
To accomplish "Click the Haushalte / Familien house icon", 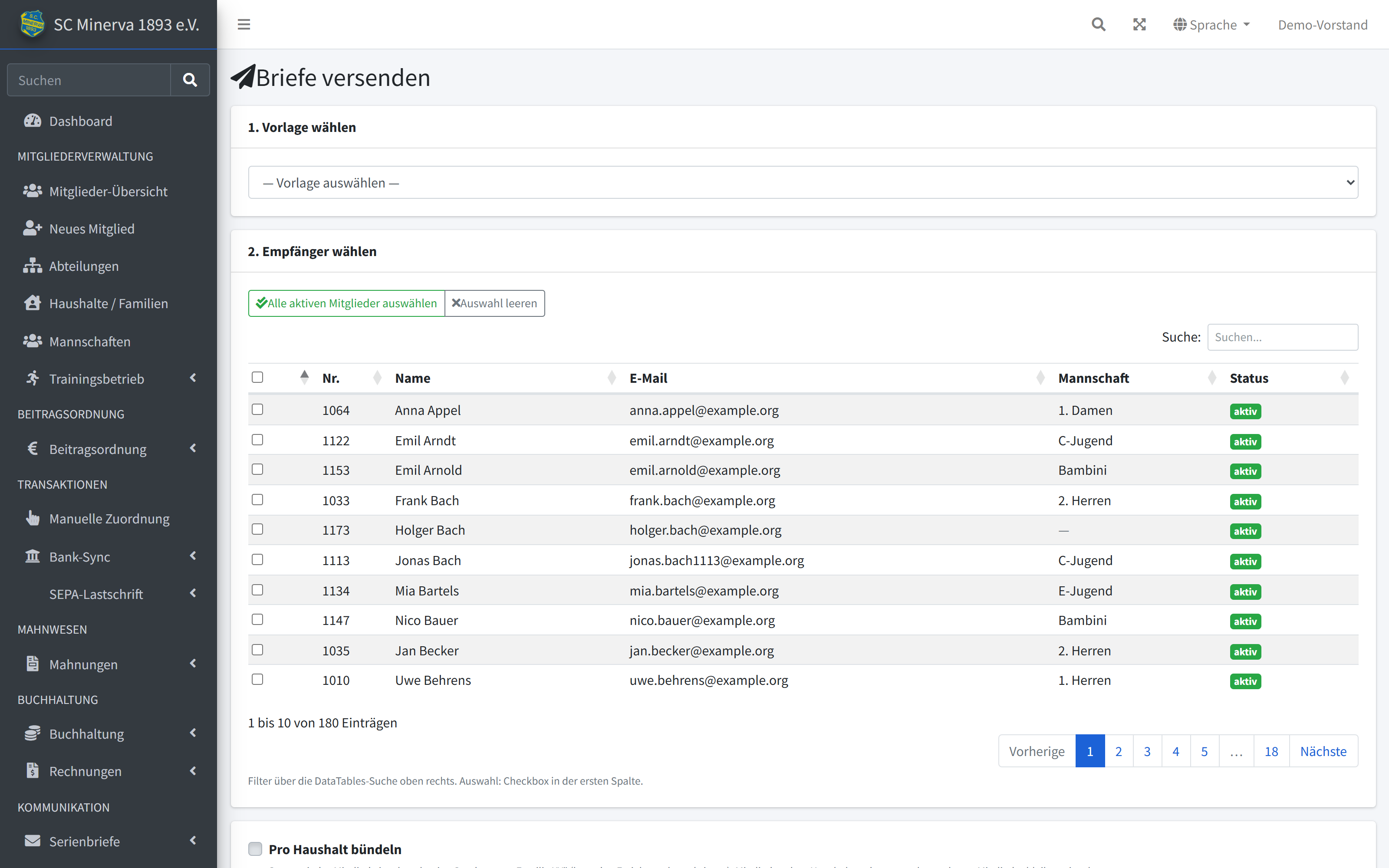I will [x=32, y=302].
